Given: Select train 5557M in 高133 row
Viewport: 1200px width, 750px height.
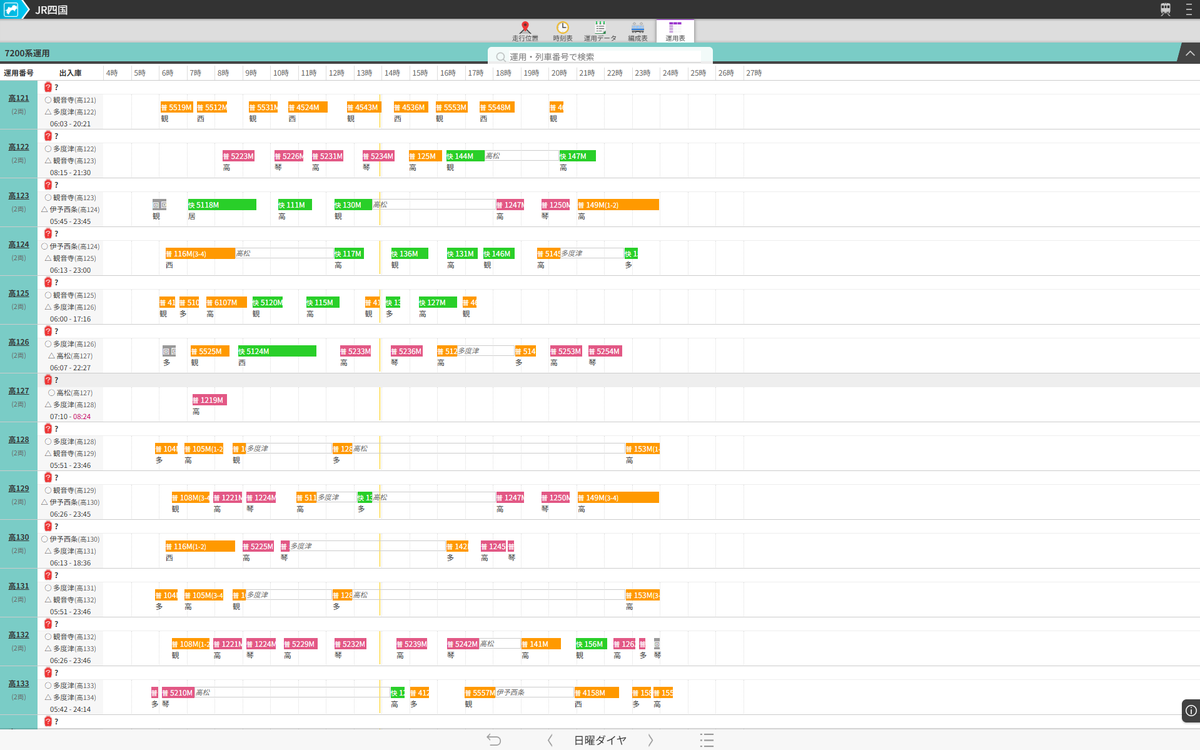Looking at the screenshot, I should coord(480,692).
